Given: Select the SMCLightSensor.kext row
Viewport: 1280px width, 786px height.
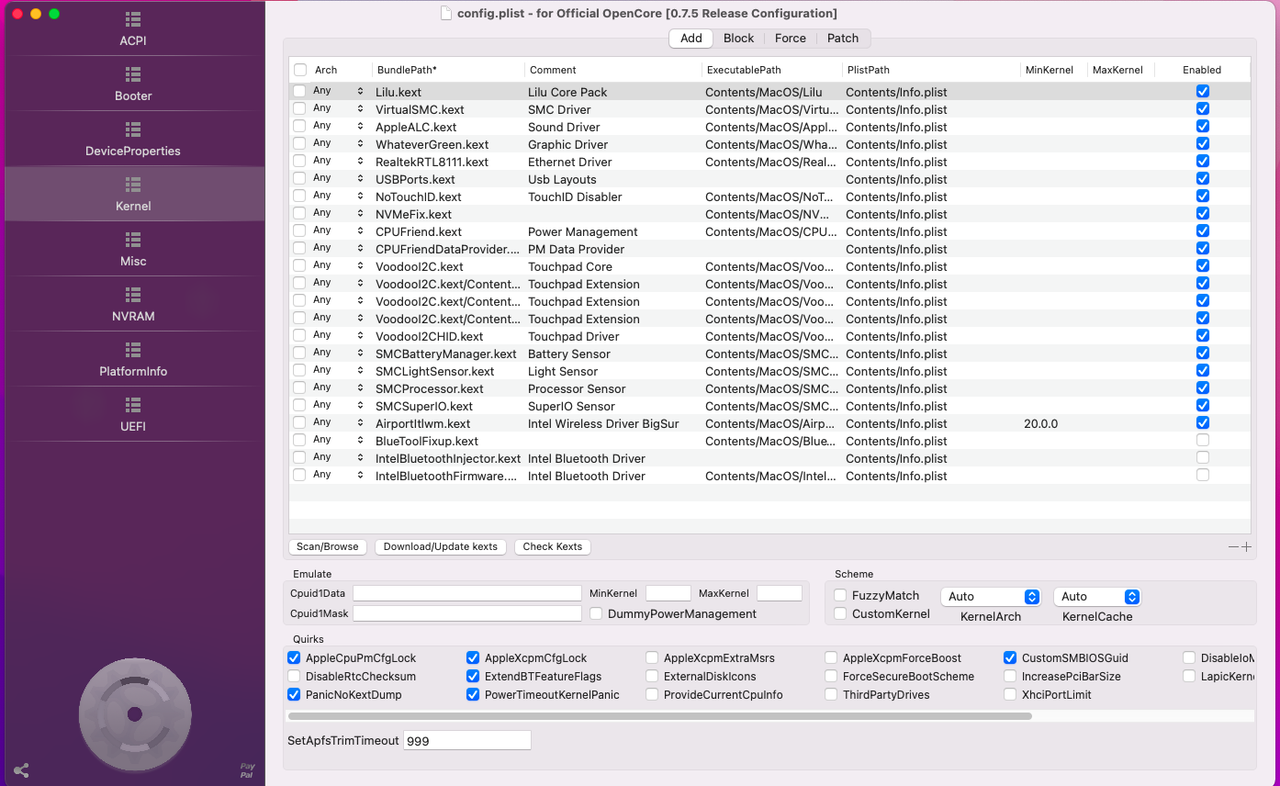Looking at the screenshot, I should (769, 371).
